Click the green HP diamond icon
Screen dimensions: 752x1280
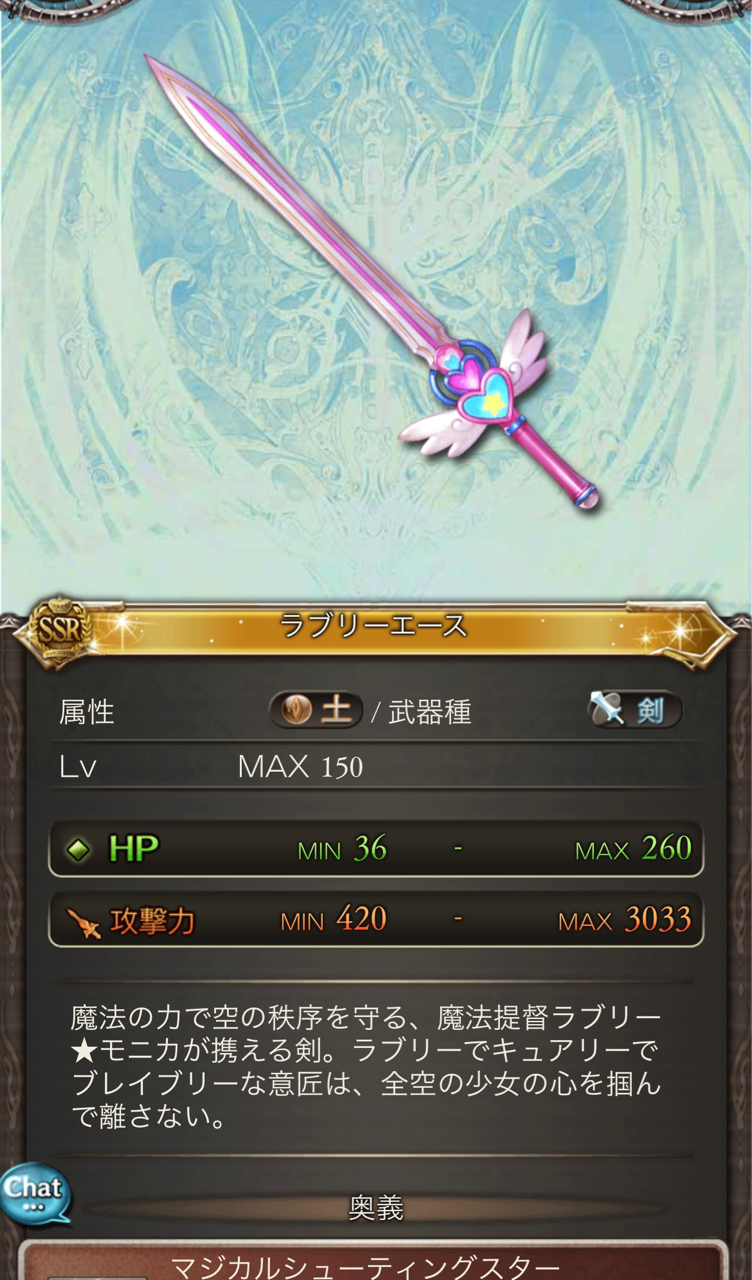pyautogui.click(x=78, y=850)
